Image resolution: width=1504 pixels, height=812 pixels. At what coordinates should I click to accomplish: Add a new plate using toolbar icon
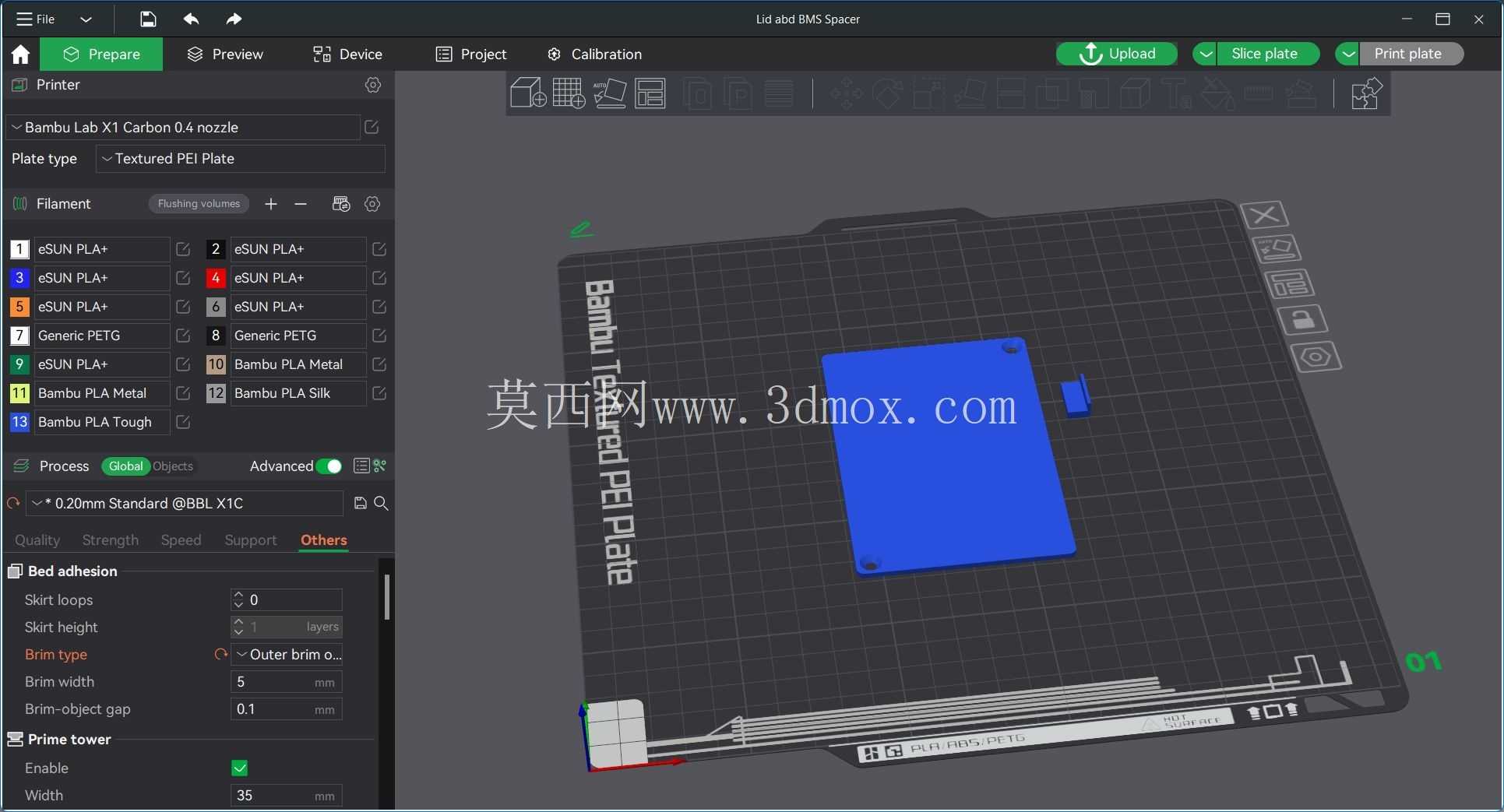[569, 93]
